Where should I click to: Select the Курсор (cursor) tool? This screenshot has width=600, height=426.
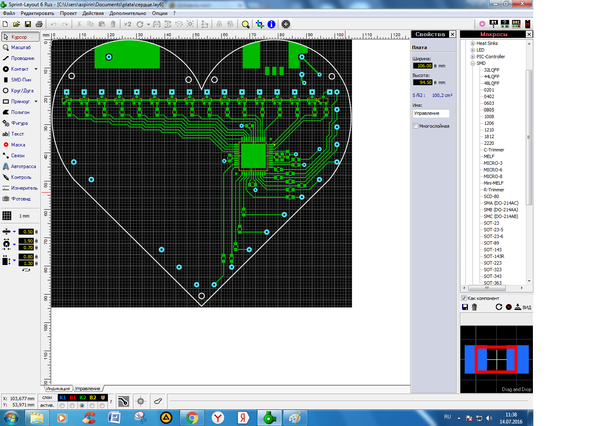19,36
